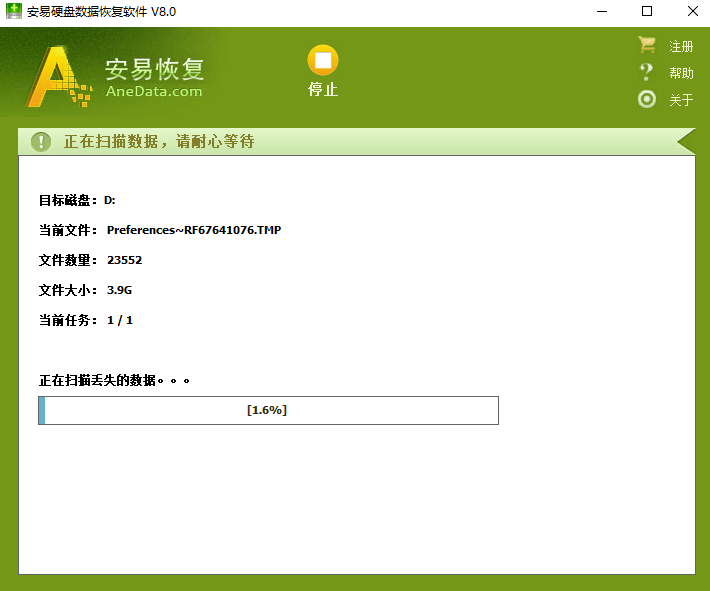The height and width of the screenshot is (591, 710).
Task: Maximize the data recovery window
Action: tap(647, 11)
